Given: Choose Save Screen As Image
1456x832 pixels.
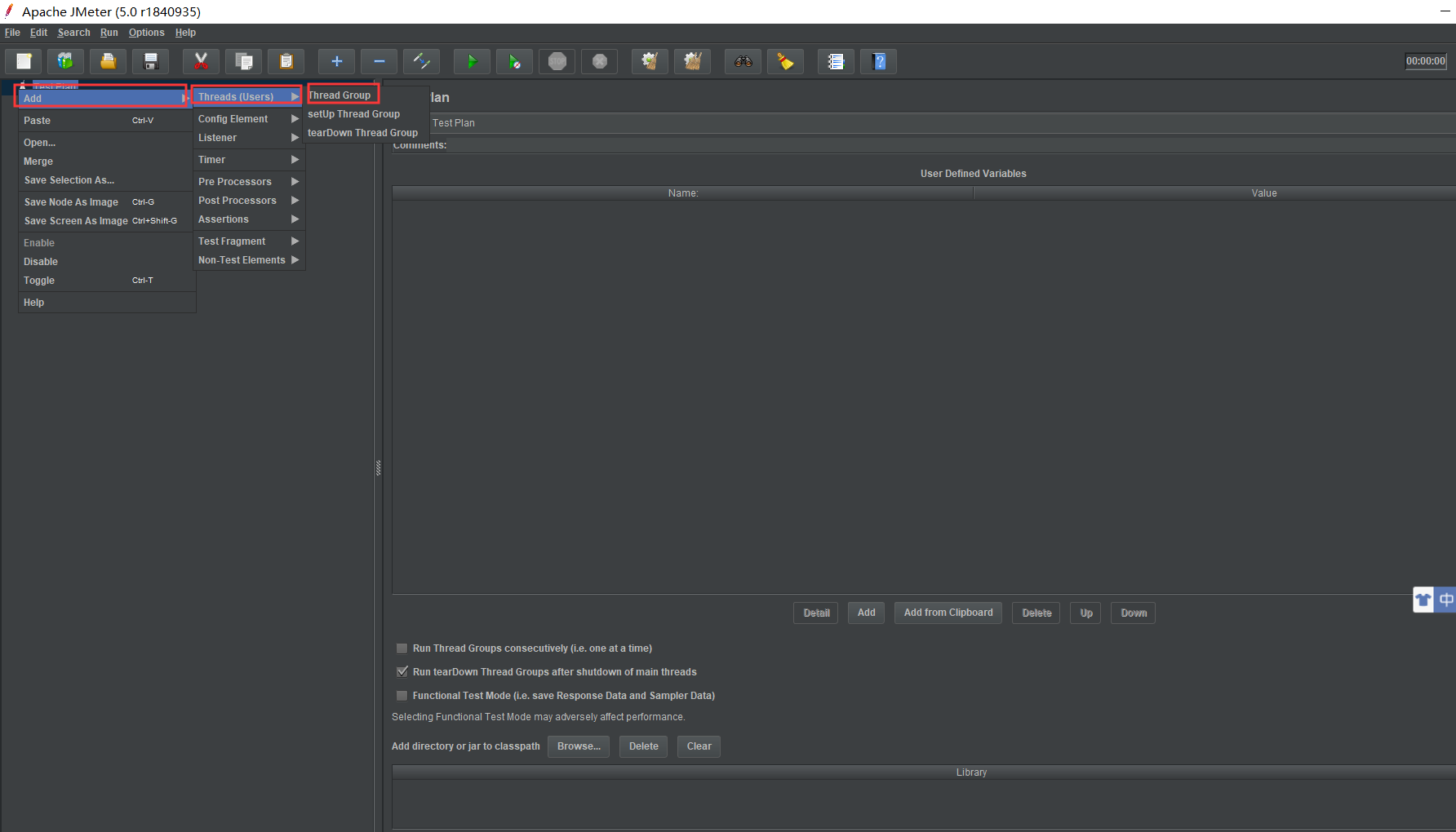Looking at the screenshot, I should pos(106,221).
